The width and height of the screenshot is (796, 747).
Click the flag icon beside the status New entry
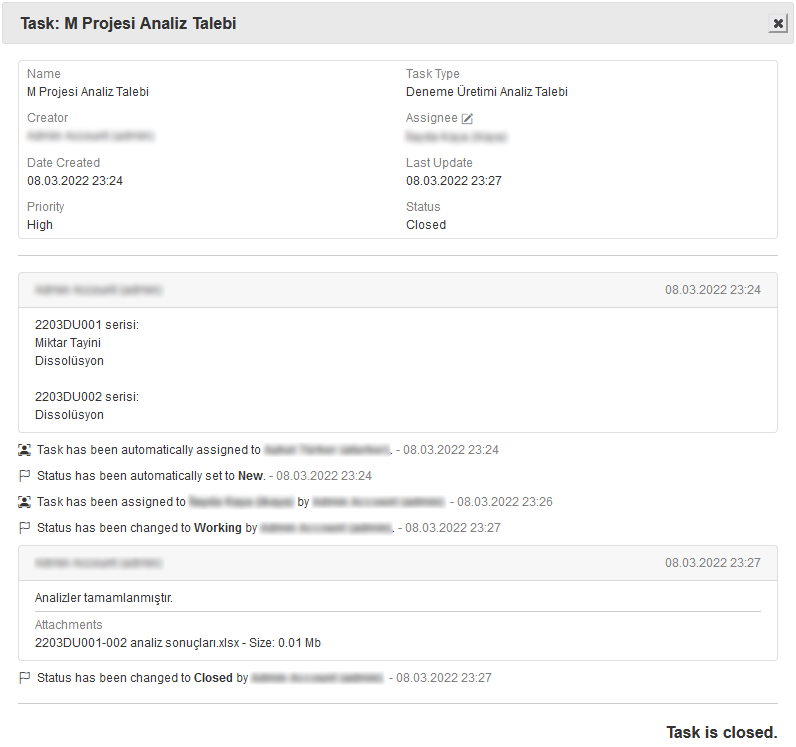click(25, 476)
